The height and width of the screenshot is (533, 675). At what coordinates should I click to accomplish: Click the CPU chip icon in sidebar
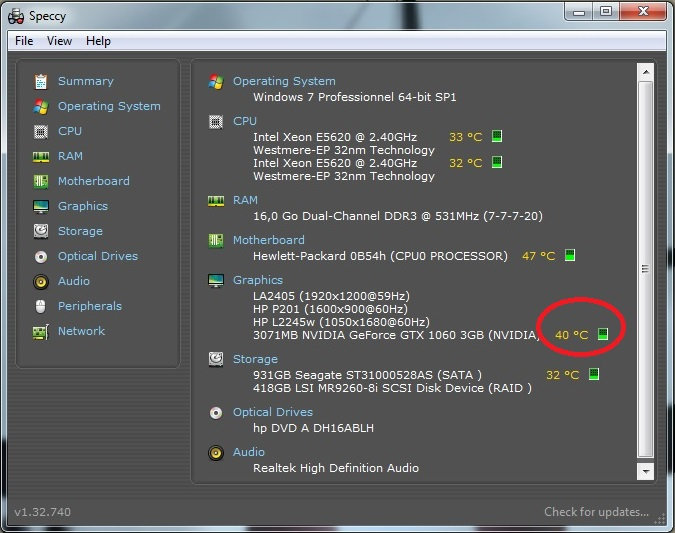pos(41,131)
